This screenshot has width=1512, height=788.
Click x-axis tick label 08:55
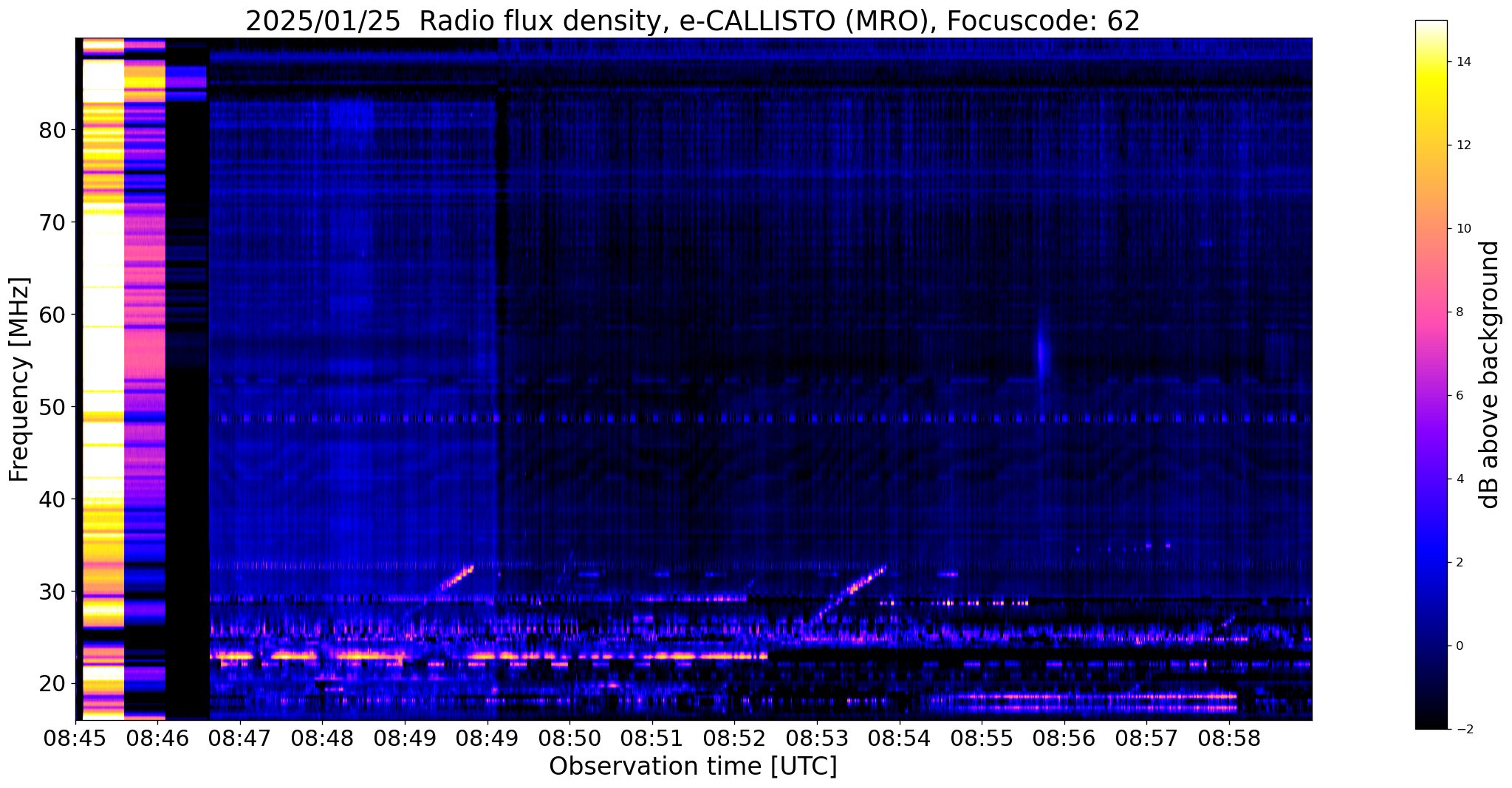pos(982,739)
